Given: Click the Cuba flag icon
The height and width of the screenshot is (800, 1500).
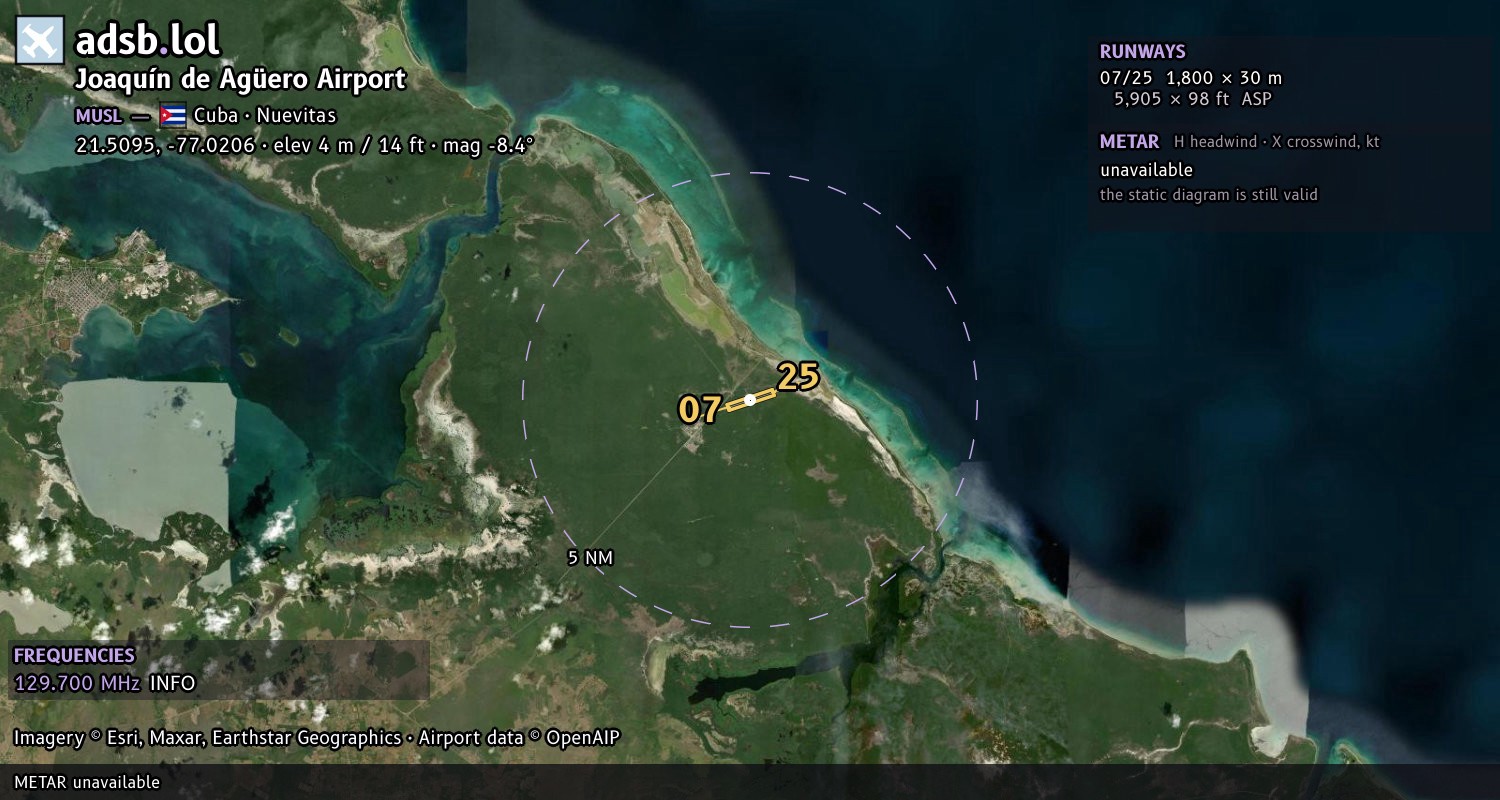Looking at the screenshot, I should (173, 115).
